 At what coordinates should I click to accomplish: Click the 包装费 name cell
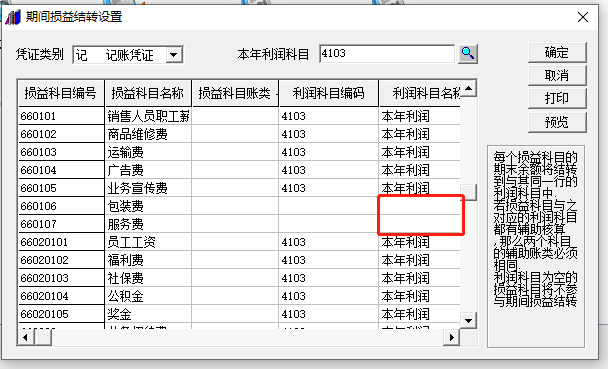coord(148,206)
